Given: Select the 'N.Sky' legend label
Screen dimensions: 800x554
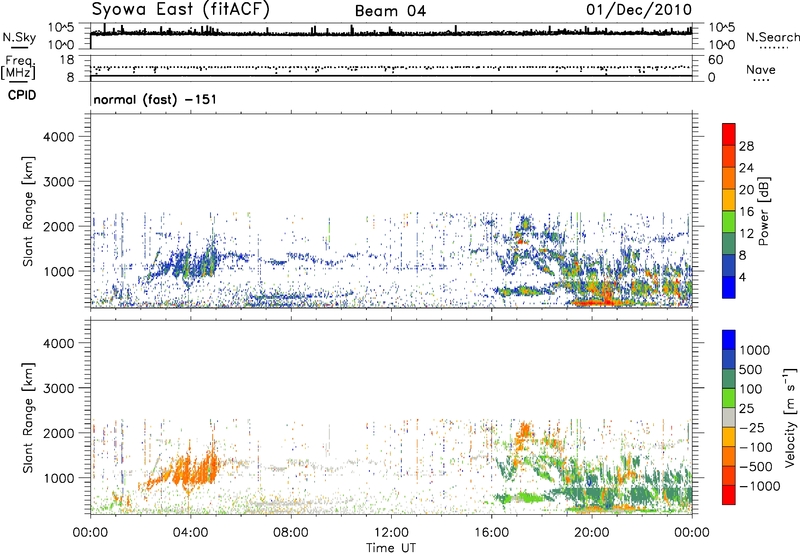Looking at the screenshot, I should [x=19, y=37].
